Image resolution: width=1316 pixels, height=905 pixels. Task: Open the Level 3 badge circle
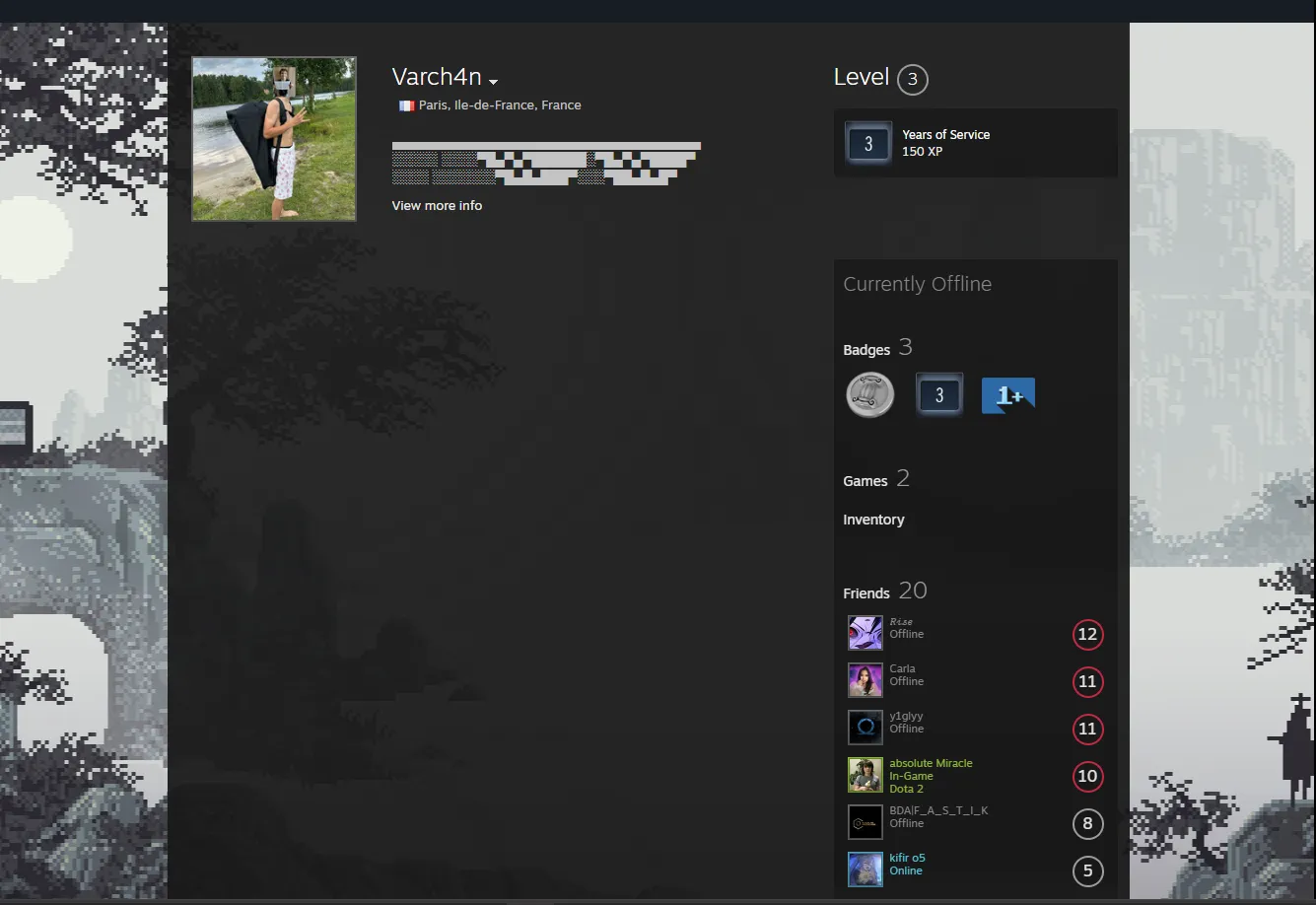(913, 80)
